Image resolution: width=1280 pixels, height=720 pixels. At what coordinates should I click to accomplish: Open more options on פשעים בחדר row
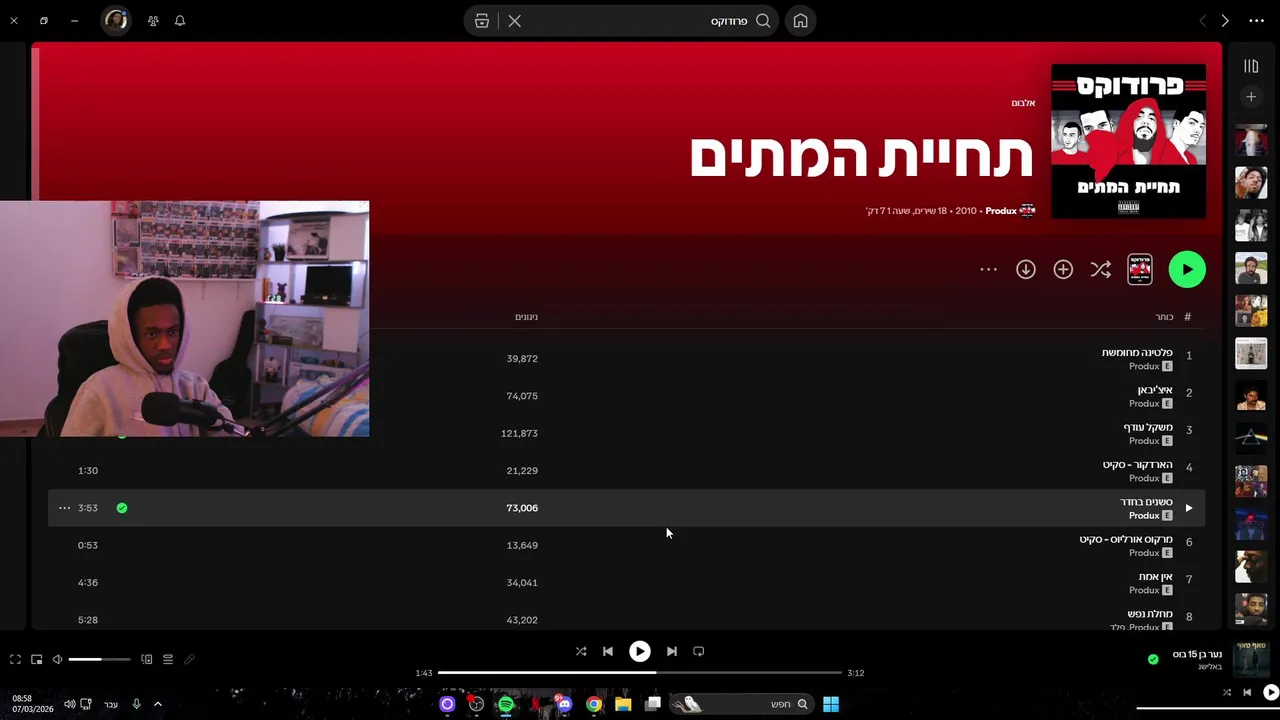point(64,508)
